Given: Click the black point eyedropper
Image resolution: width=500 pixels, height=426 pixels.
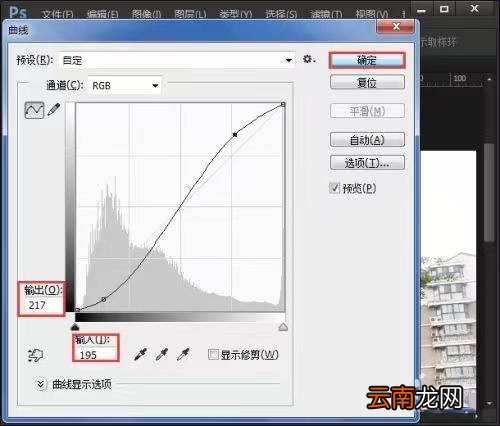Looking at the screenshot, I should pyautogui.click(x=140, y=354).
